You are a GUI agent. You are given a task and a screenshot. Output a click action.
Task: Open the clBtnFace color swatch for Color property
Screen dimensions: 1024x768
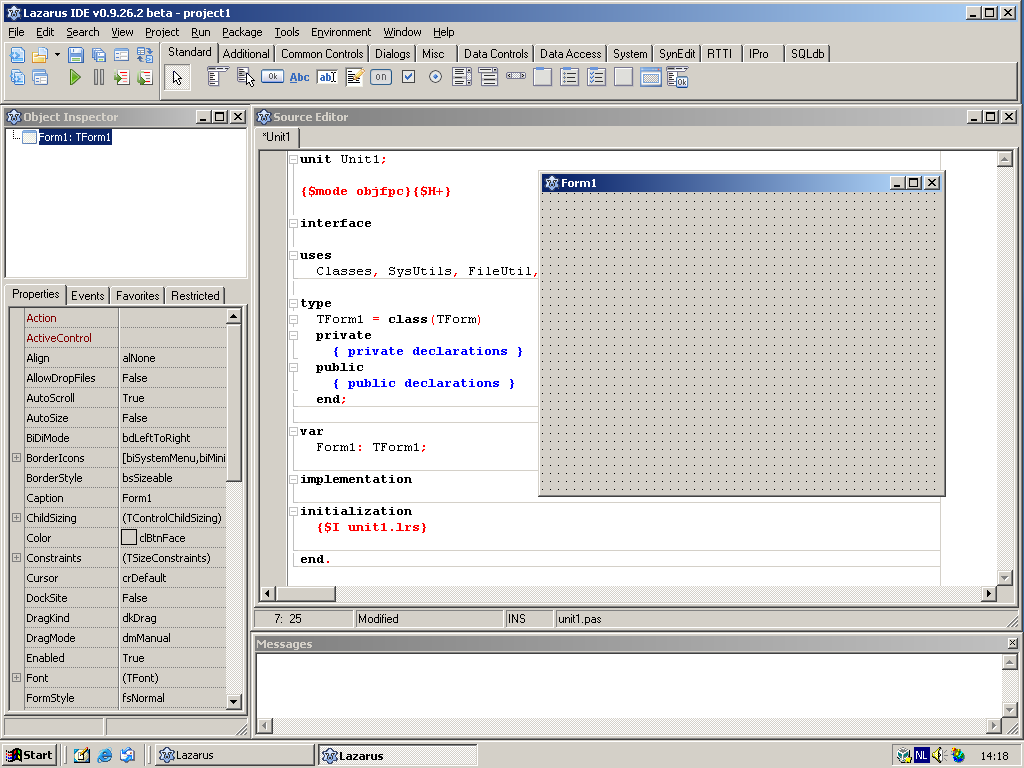click(x=129, y=538)
